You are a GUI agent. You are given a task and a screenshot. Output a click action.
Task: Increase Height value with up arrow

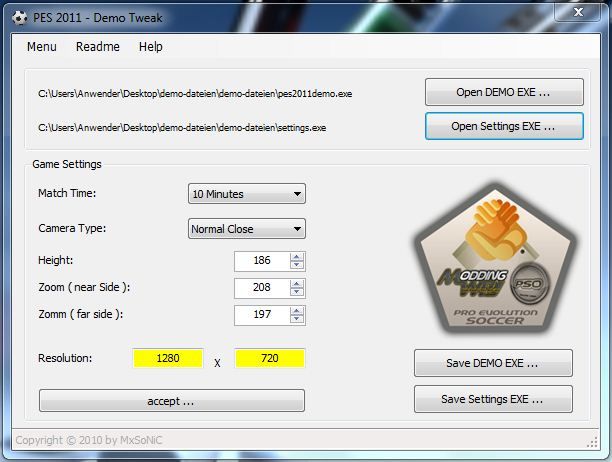297,257
